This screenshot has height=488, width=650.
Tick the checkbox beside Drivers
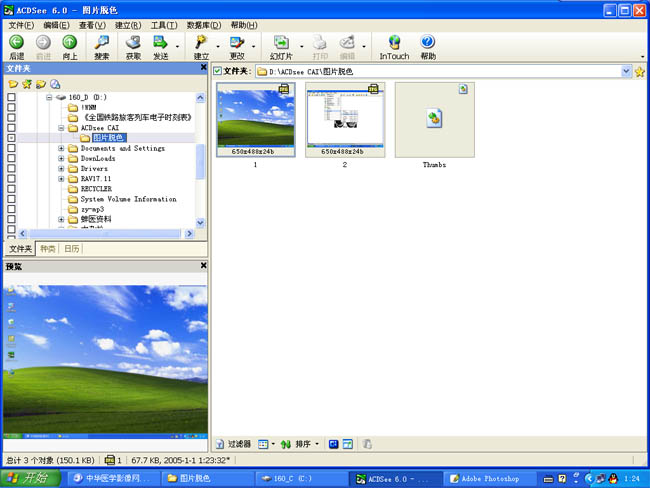click(x=12, y=168)
